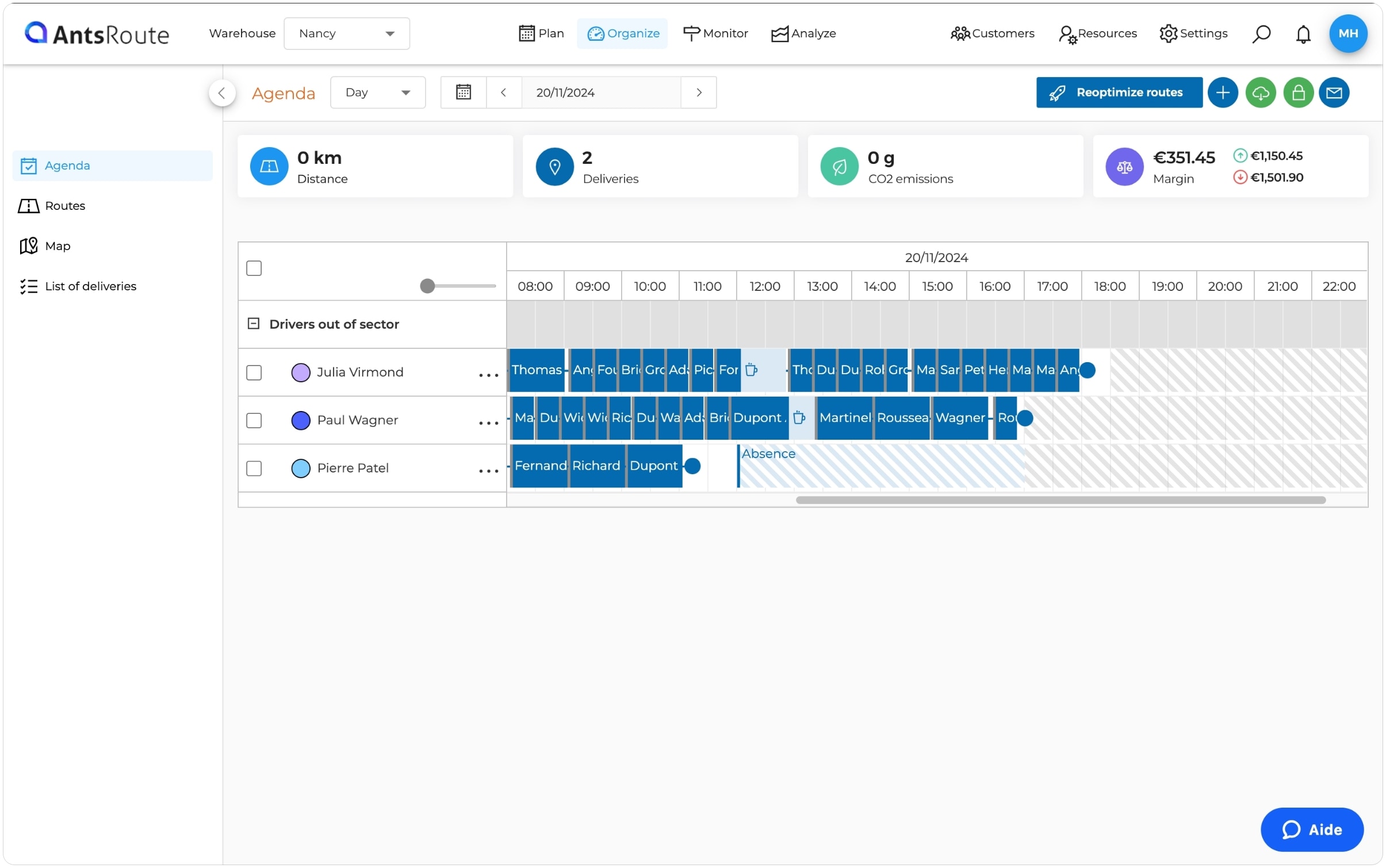Image resolution: width=1386 pixels, height=868 pixels.
Task: Click the blue envelope mail icon
Action: point(1334,93)
